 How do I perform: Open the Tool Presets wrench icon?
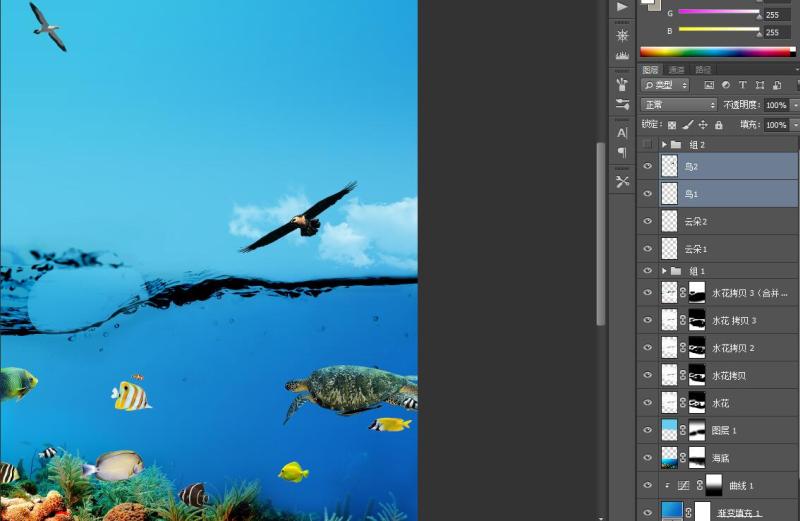tap(622, 182)
